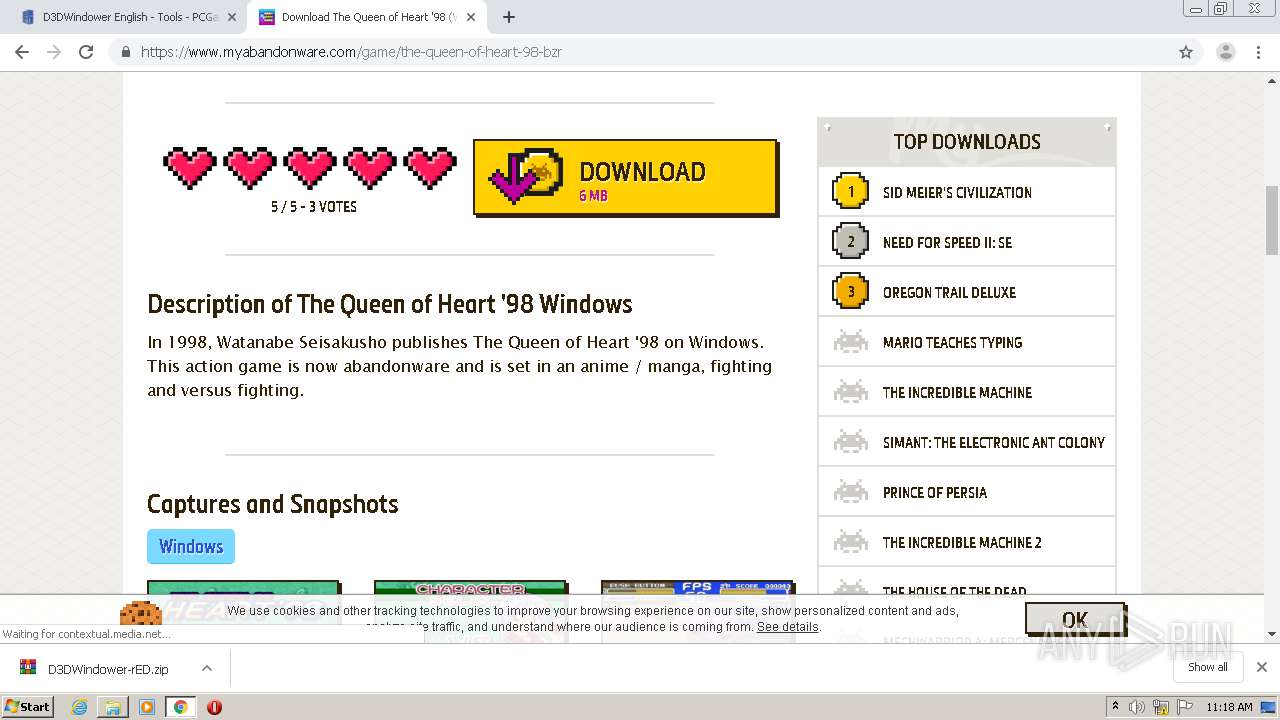Open the volume control in system tray

click(1137, 707)
